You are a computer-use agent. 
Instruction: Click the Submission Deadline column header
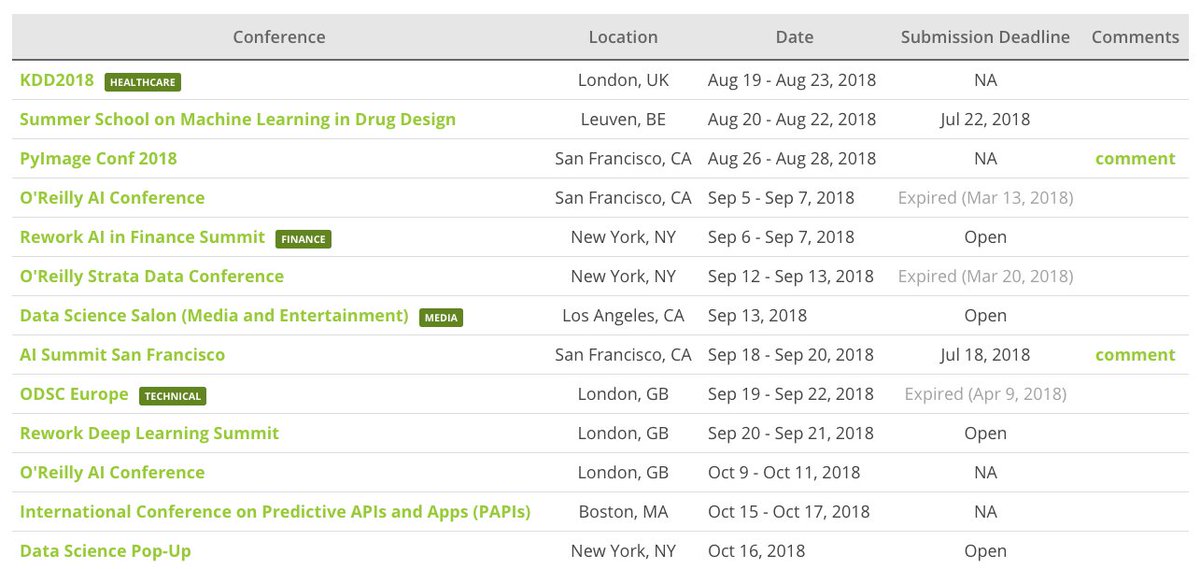tap(985, 37)
